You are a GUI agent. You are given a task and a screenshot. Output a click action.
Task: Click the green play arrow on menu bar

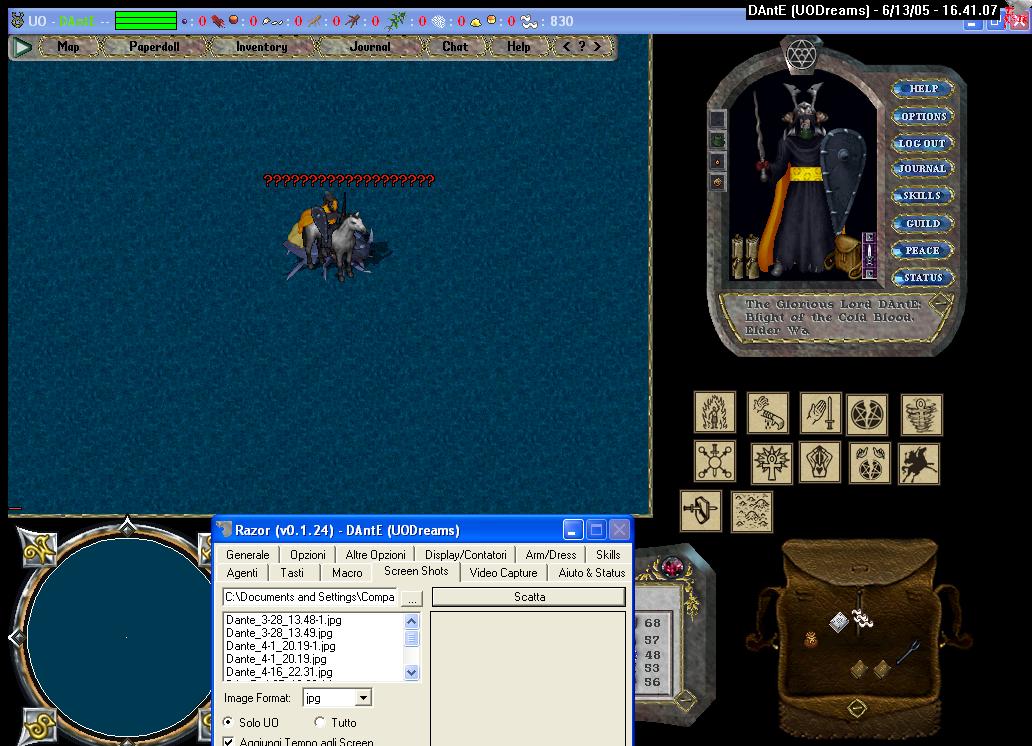[x=23, y=47]
